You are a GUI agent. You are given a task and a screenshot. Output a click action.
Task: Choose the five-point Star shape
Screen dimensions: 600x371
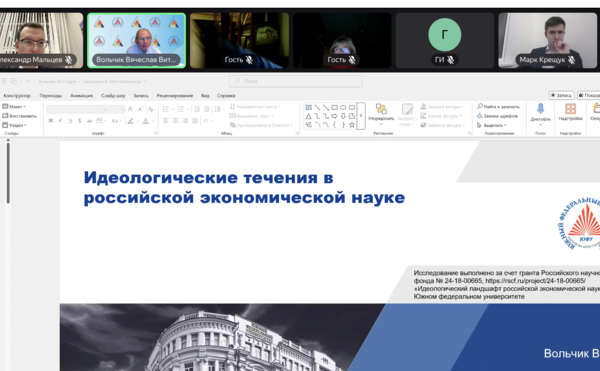352,125
